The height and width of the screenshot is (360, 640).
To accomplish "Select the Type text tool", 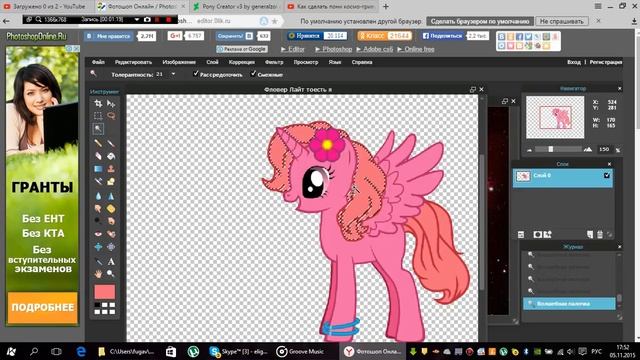I will tap(111, 261).
